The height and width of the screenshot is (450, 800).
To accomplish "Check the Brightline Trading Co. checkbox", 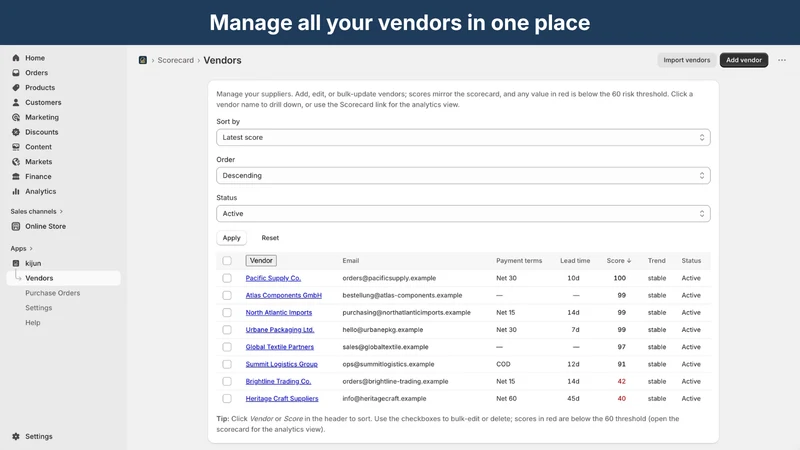I will pyautogui.click(x=227, y=382).
